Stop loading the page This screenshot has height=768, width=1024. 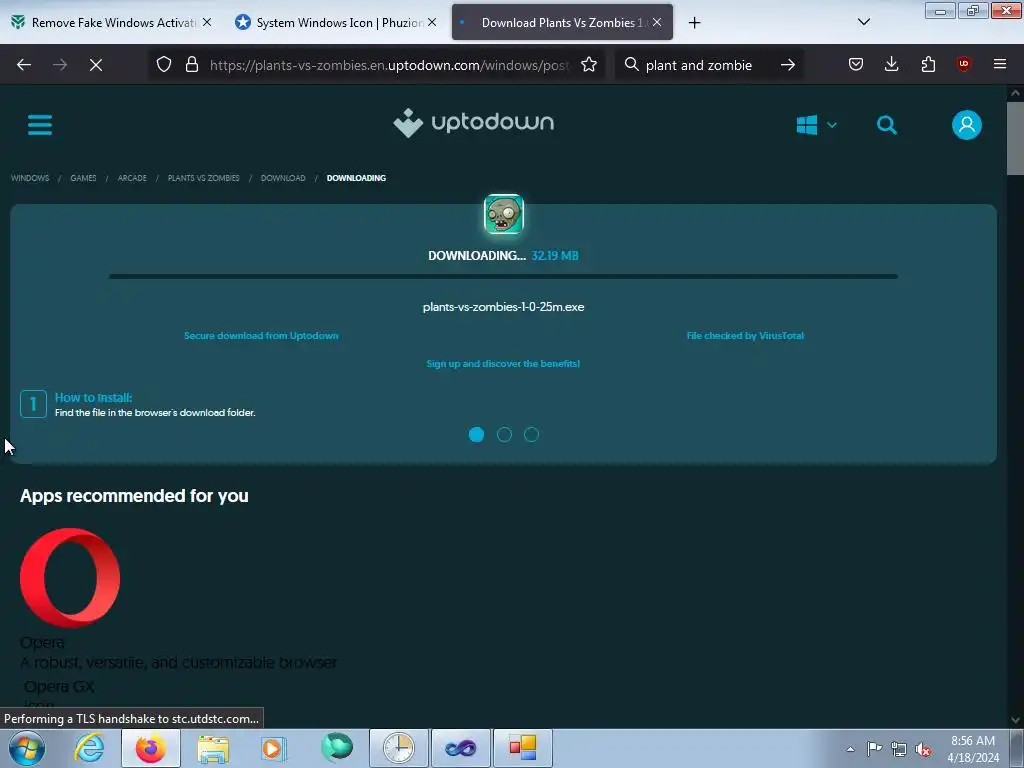pyautogui.click(x=96, y=65)
